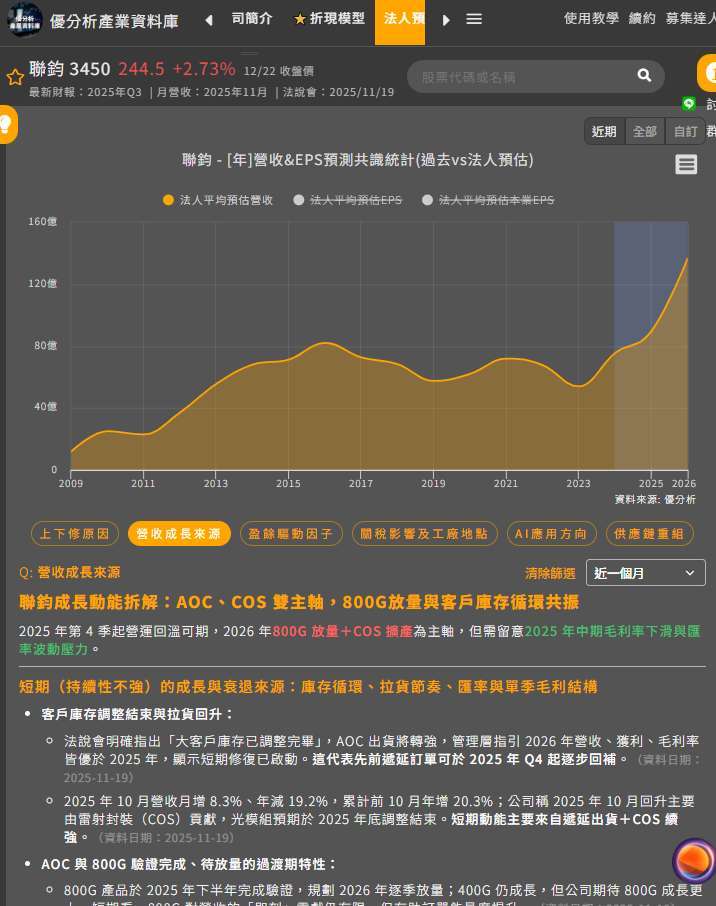Screen dimensions: 716x906
Task: Click the 盈餘驅動因子 topic button
Action: (291, 534)
